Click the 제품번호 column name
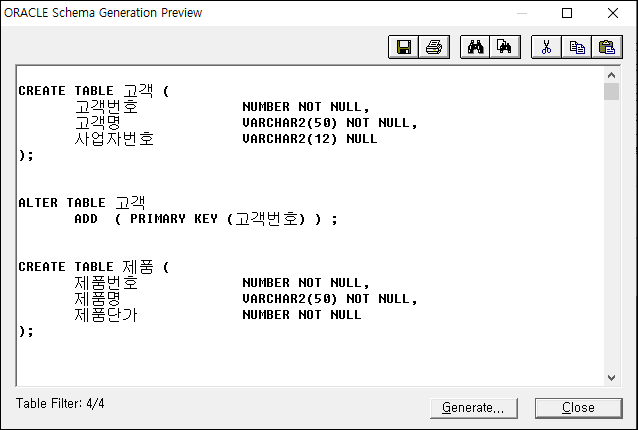638x430 pixels. [106, 283]
